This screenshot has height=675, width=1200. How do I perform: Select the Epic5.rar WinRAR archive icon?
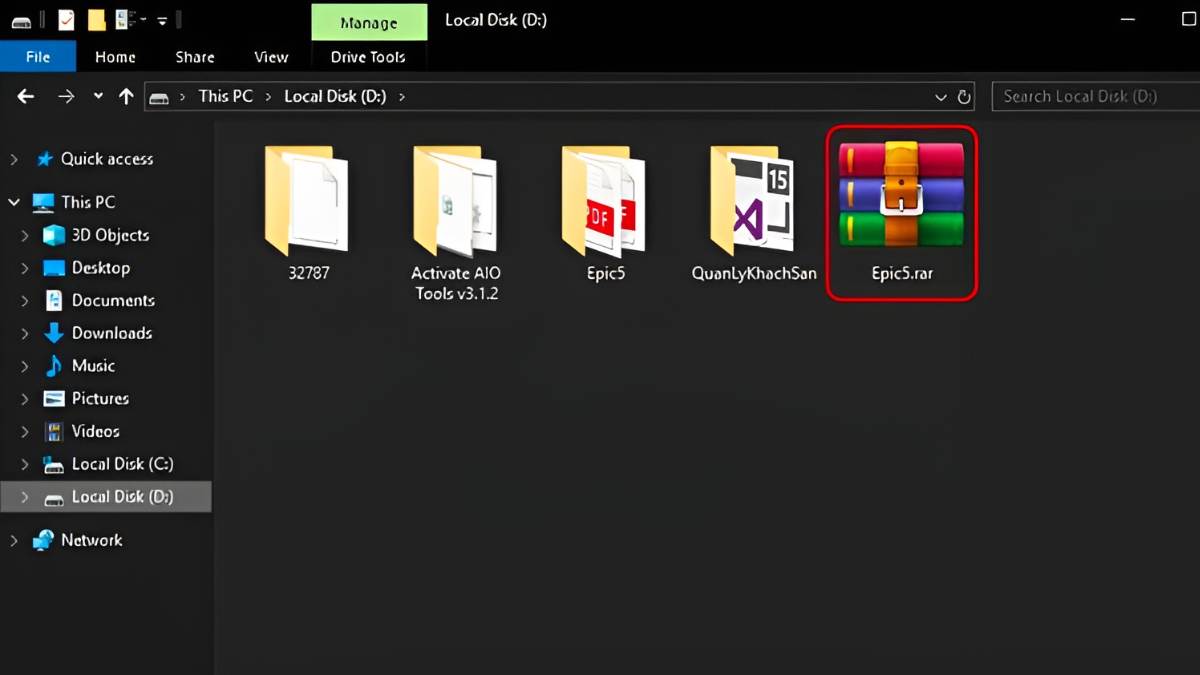(x=901, y=194)
